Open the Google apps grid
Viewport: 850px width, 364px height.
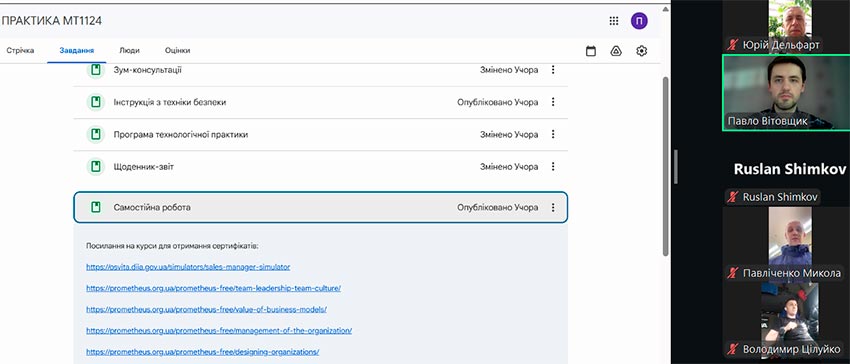pyautogui.click(x=614, y=21)
